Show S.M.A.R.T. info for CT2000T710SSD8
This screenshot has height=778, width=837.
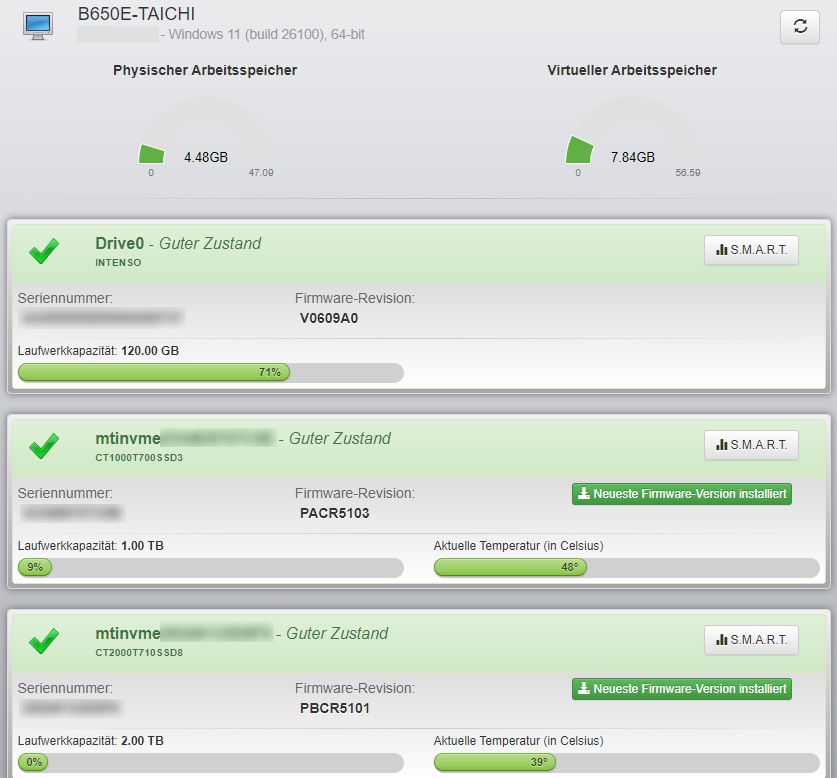click(751, 640)
